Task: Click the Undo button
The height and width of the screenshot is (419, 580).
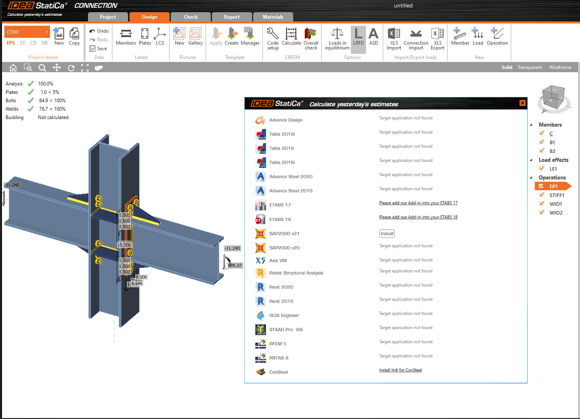Action: pyautogui.click(x=99, y=31)
